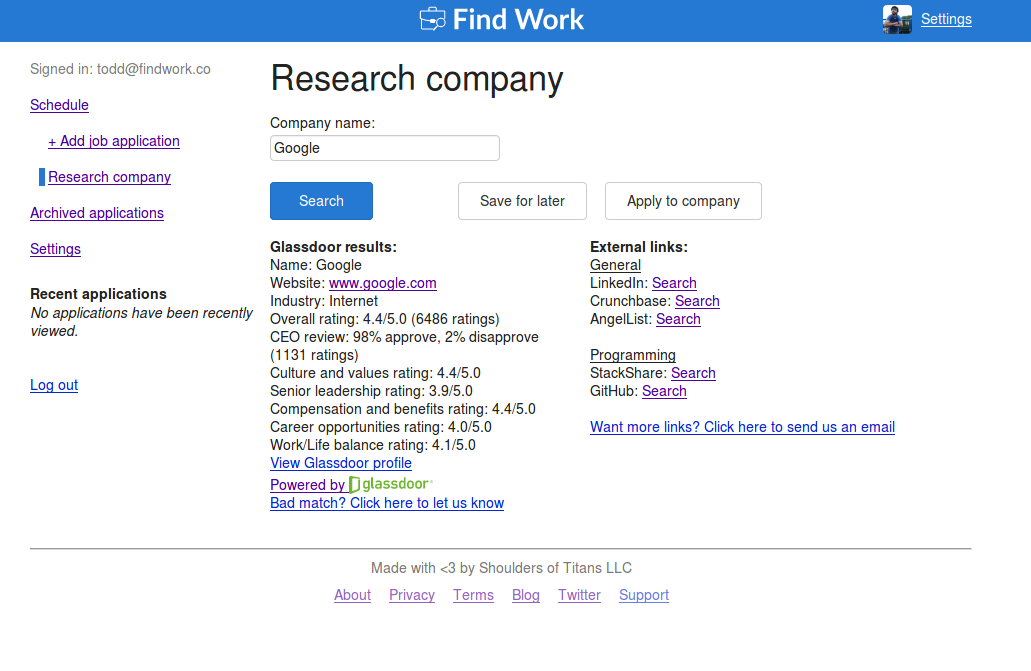The width and height of the screenshot is (1031, 671).
Task: Click the Programming section label
Action: 633,355
